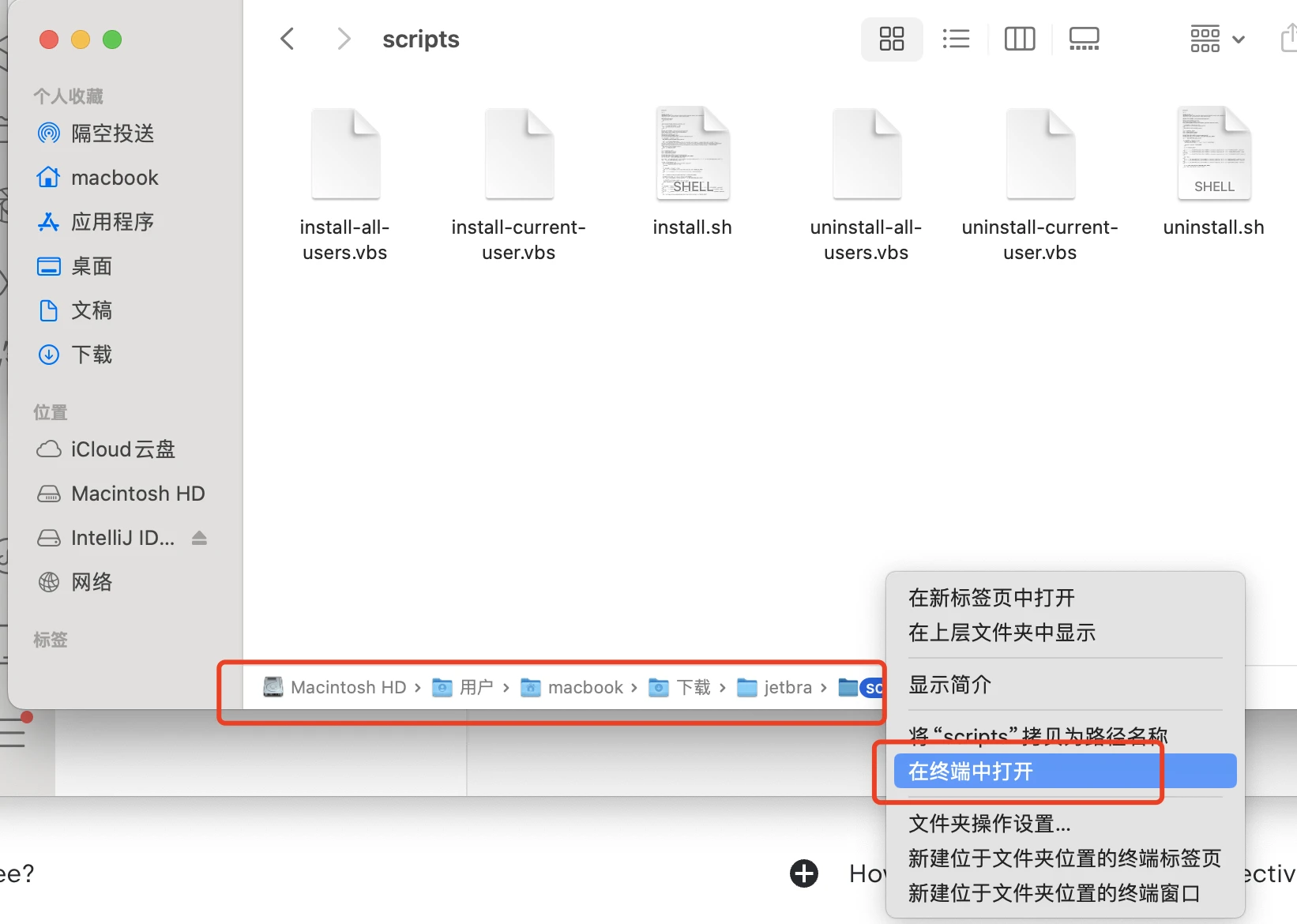The height and width of the screenshot is (924, 1297).
Task: Select uninstall-current-user.vbs file icon
Action: pos(1040,153)
